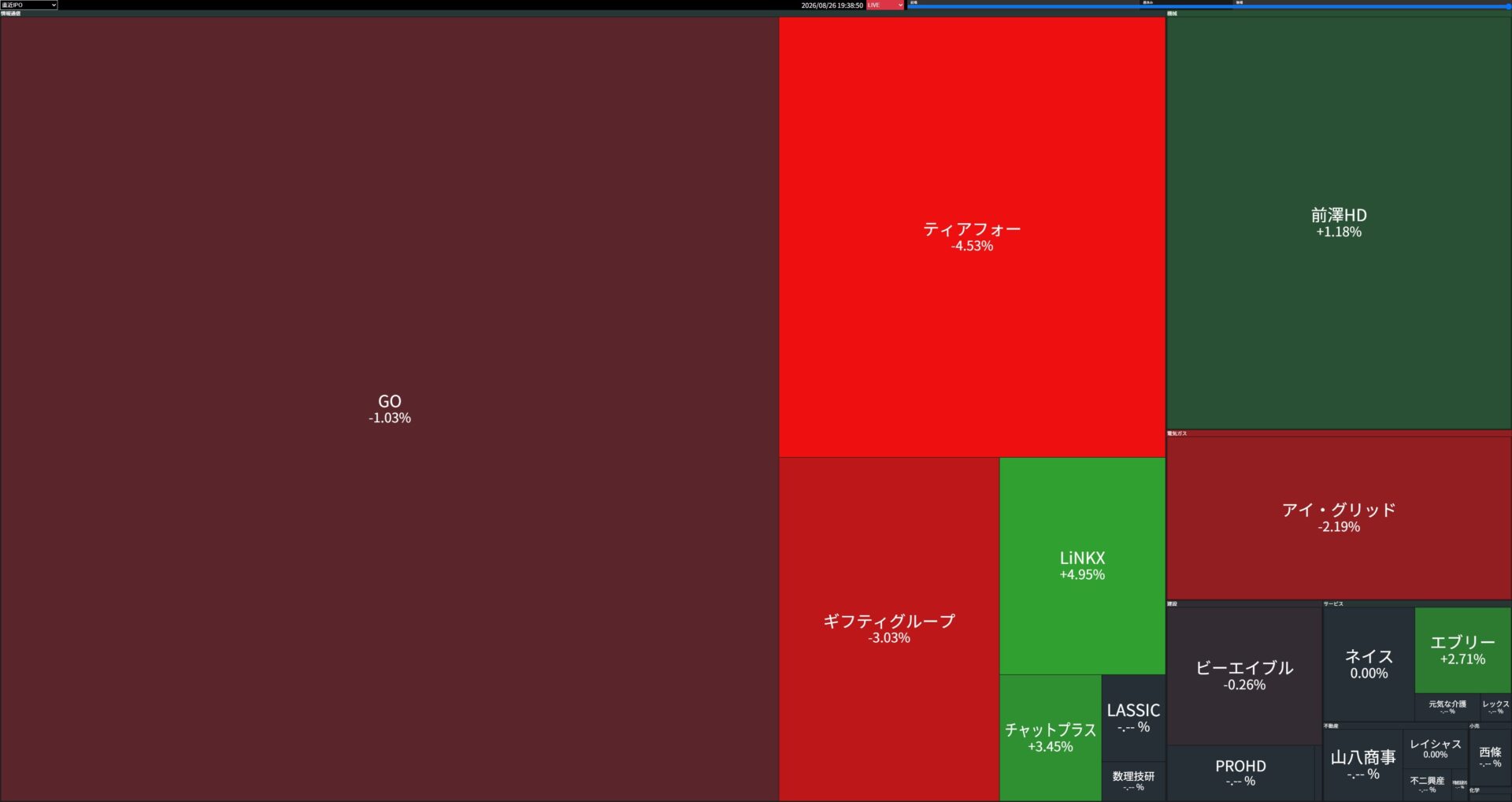This screenshot has height=802, width=1512.
Task: Select the ギフティグループ -3.03% tile
Action: (x=889, y=629)
